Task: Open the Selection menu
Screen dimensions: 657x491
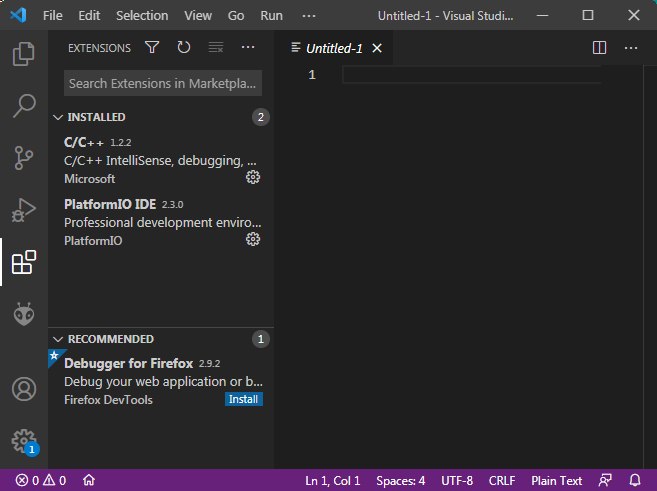Action: (x=142, y=16)
